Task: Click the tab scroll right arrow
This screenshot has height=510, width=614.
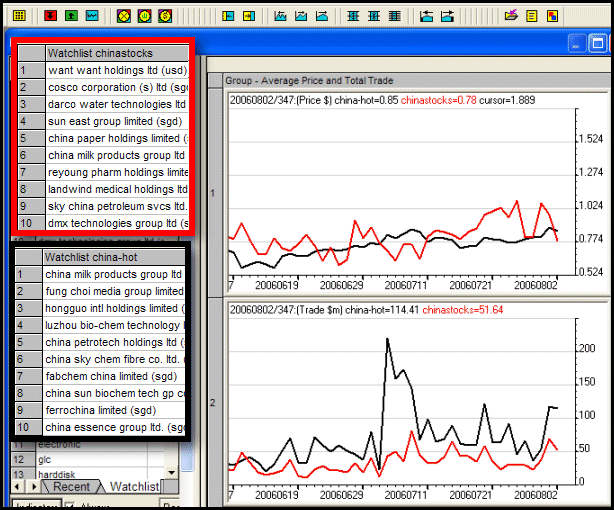Action: coord(34,486)
